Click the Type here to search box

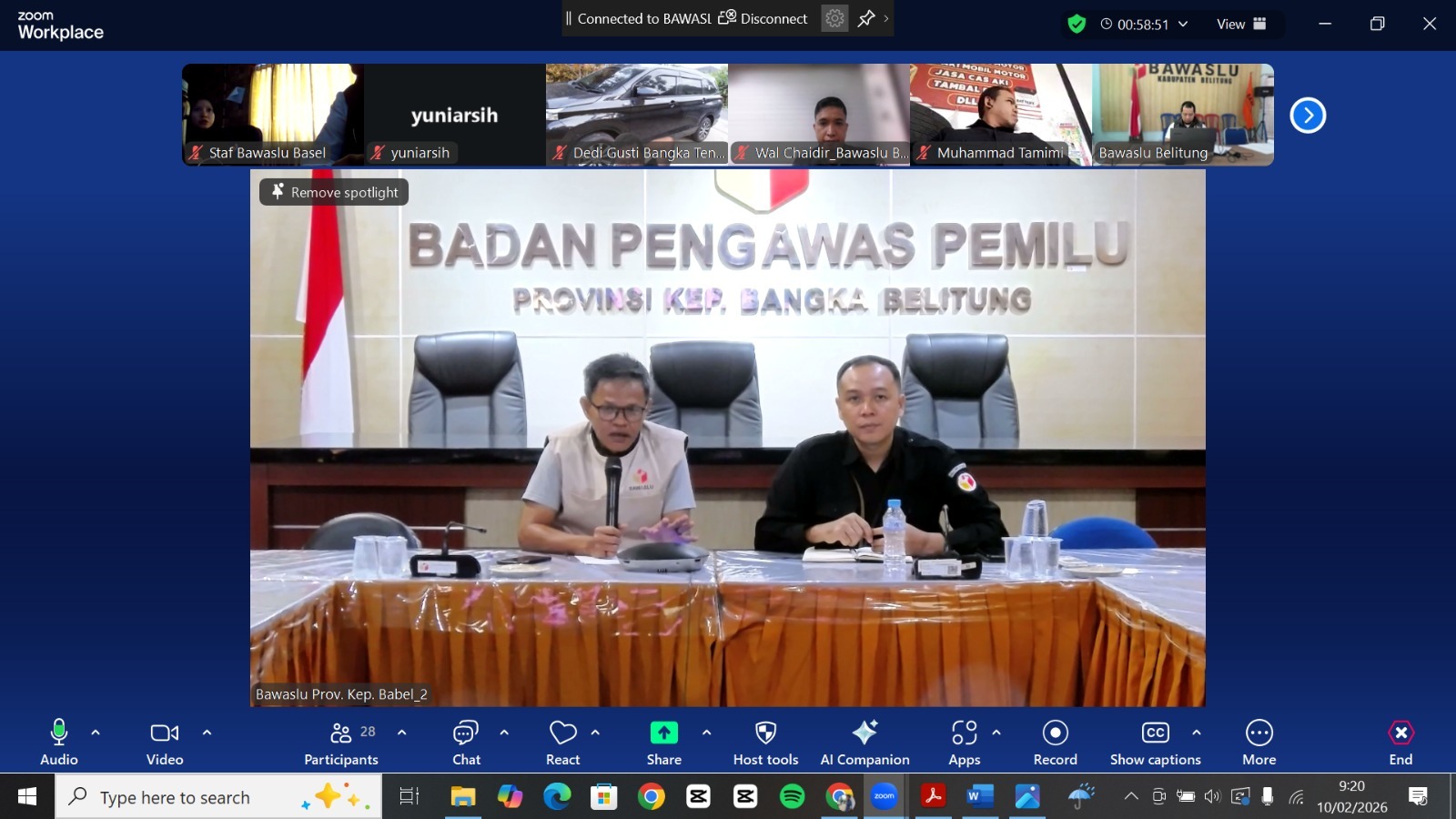pos(218,797)
